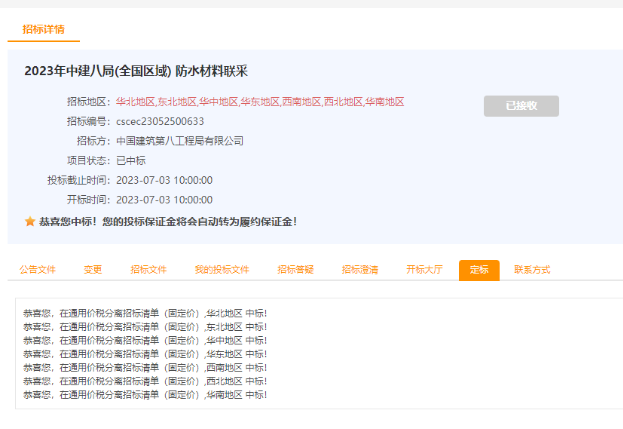Click the award line for 华北地区 中标
This screenshot has width=623, height=429.
coord(145,313)
